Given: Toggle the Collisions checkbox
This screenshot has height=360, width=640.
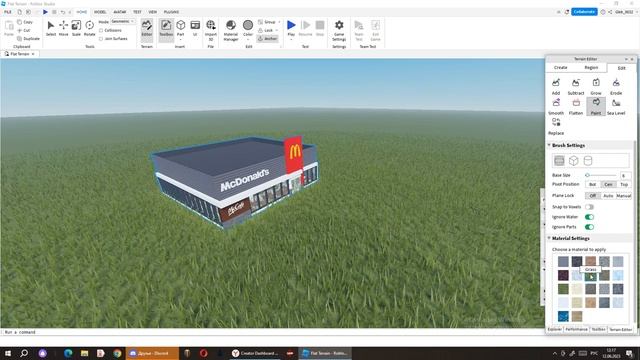Looking at the screenshot, I should pyautogui.click(x=101, y=30).
